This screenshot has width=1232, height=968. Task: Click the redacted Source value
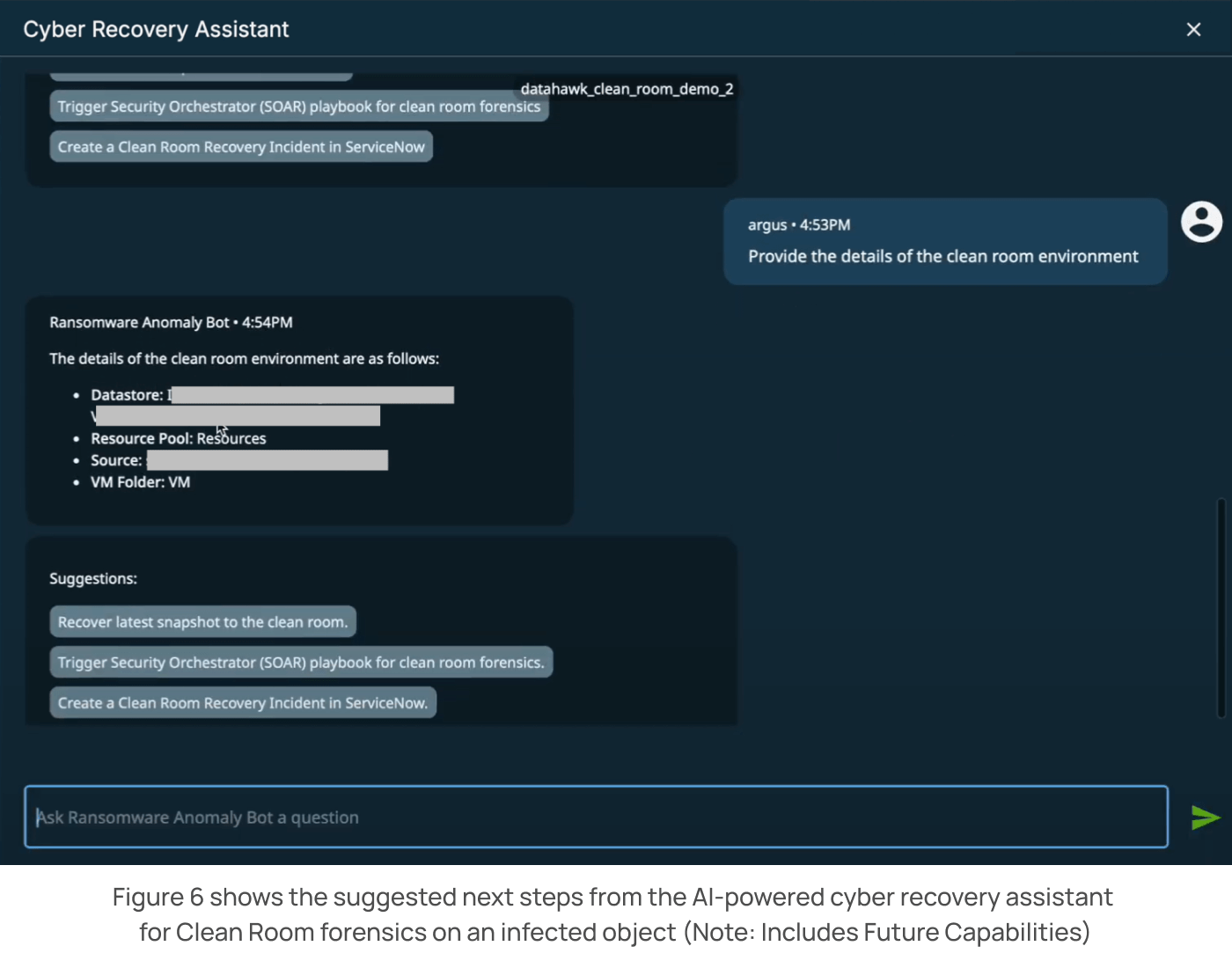pyautogui.click(x=267, y=460)
